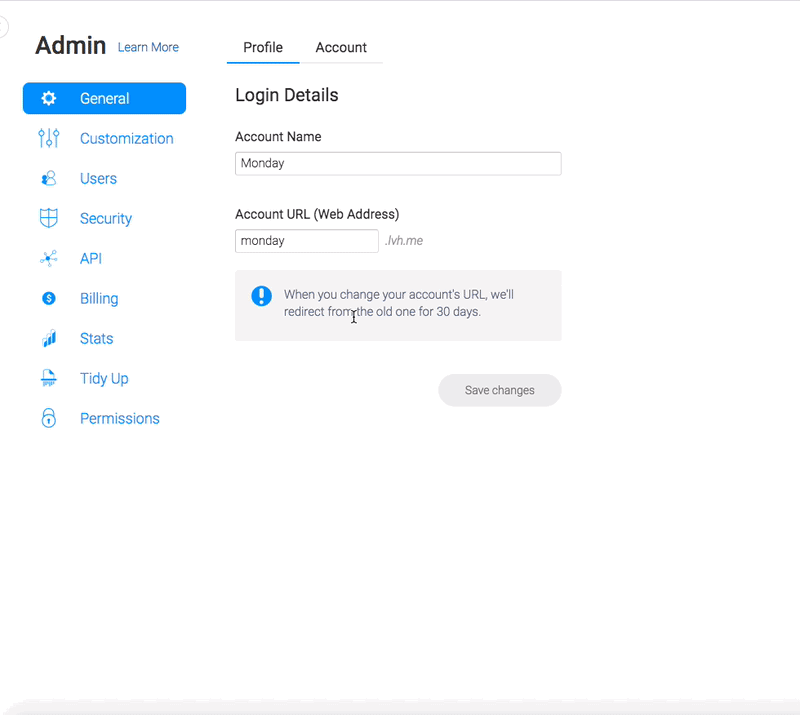The height and width of the screenshot is (715, 800).
Task: Click the API network nodes icon
Action: [48, 258]
